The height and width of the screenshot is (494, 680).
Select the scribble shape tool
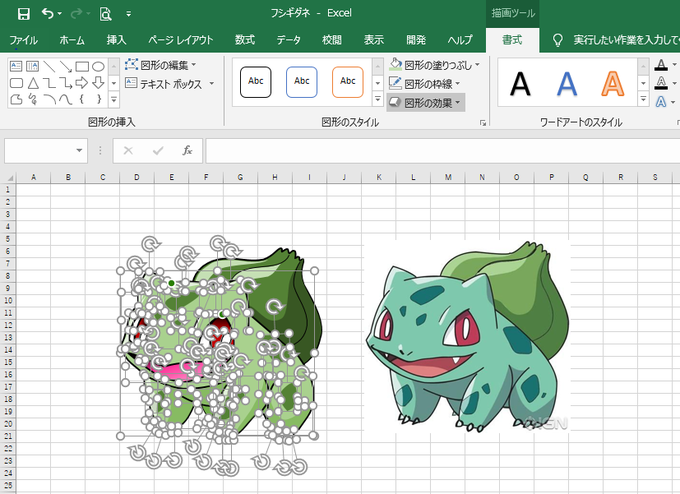coord(33,100)
